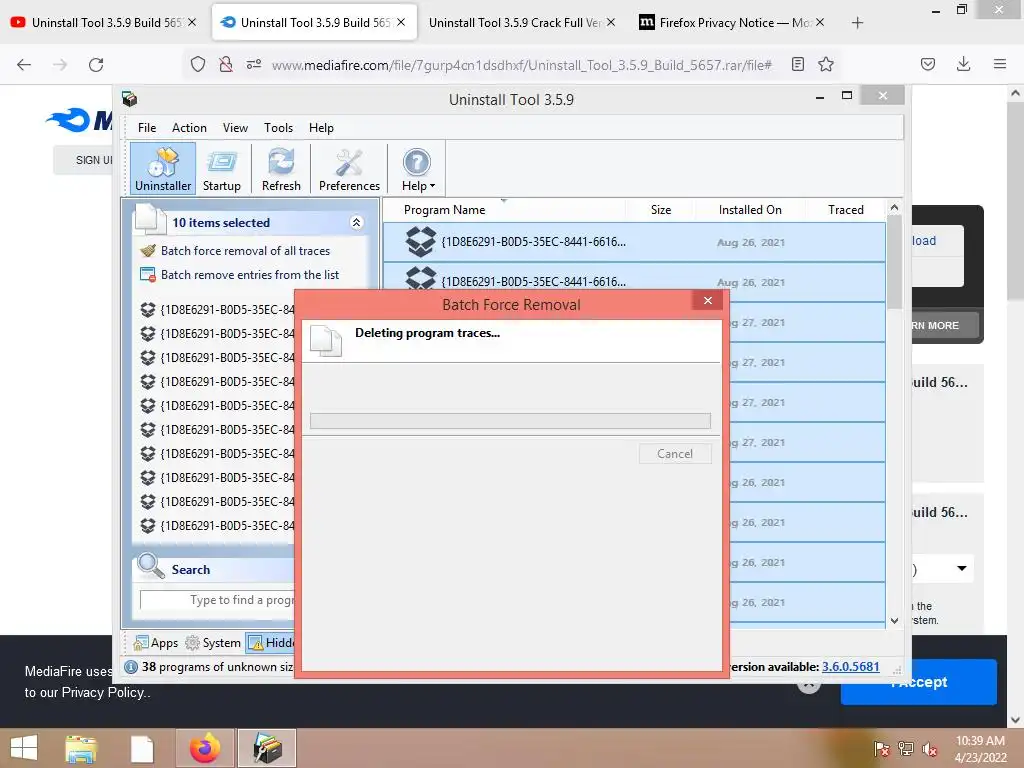Click the deletion progress bar
1024x768 pixels.
click(x=510, y=421)
